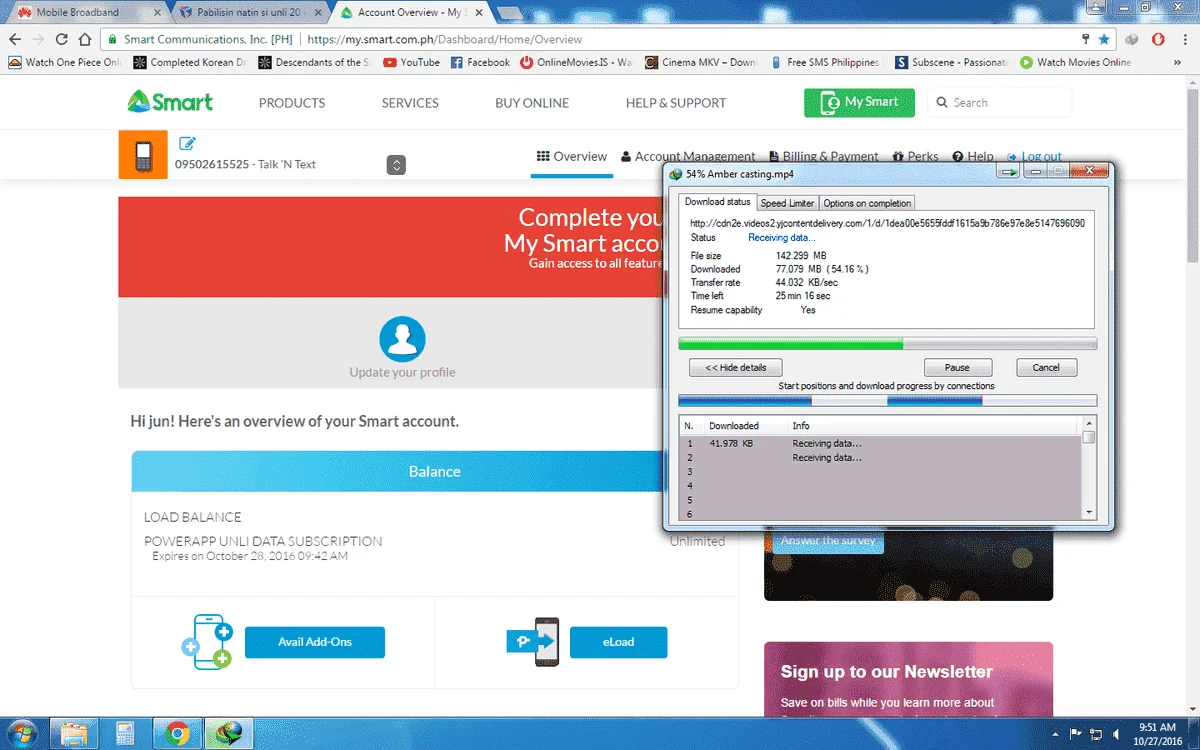Viewport: 1200px width, 750px height.
Task: Click the Opera extension icon in toolbar
Action: (x=1158, y=39)
